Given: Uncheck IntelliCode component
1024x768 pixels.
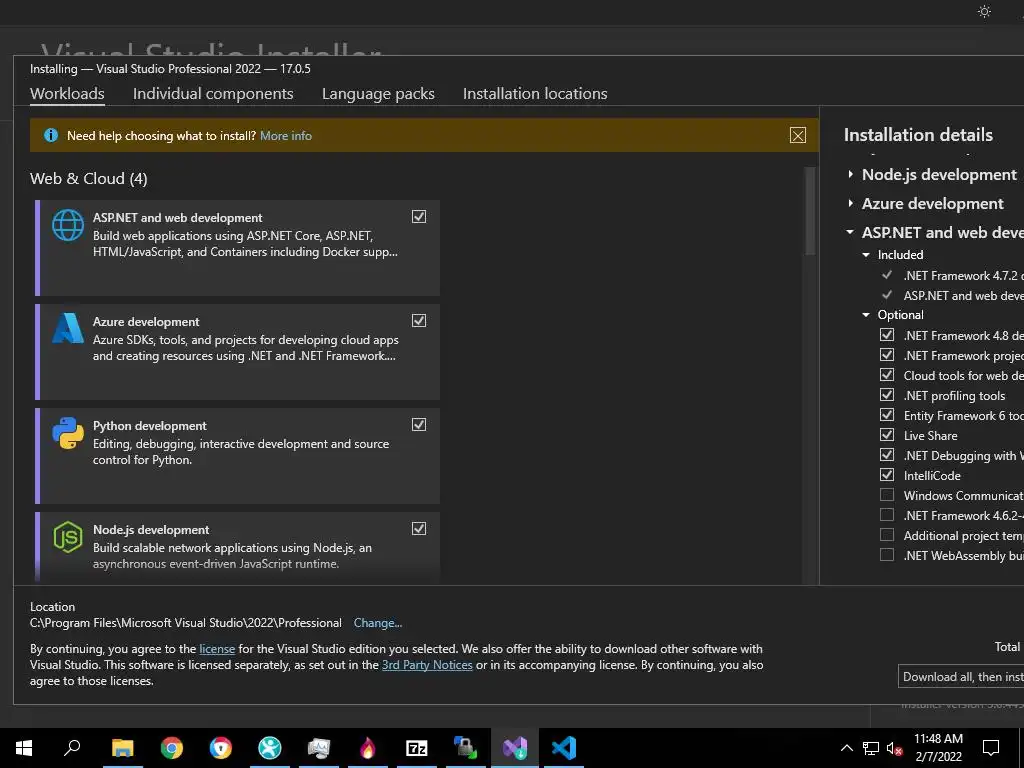Looking at the screenshot, I should [887, 475].
